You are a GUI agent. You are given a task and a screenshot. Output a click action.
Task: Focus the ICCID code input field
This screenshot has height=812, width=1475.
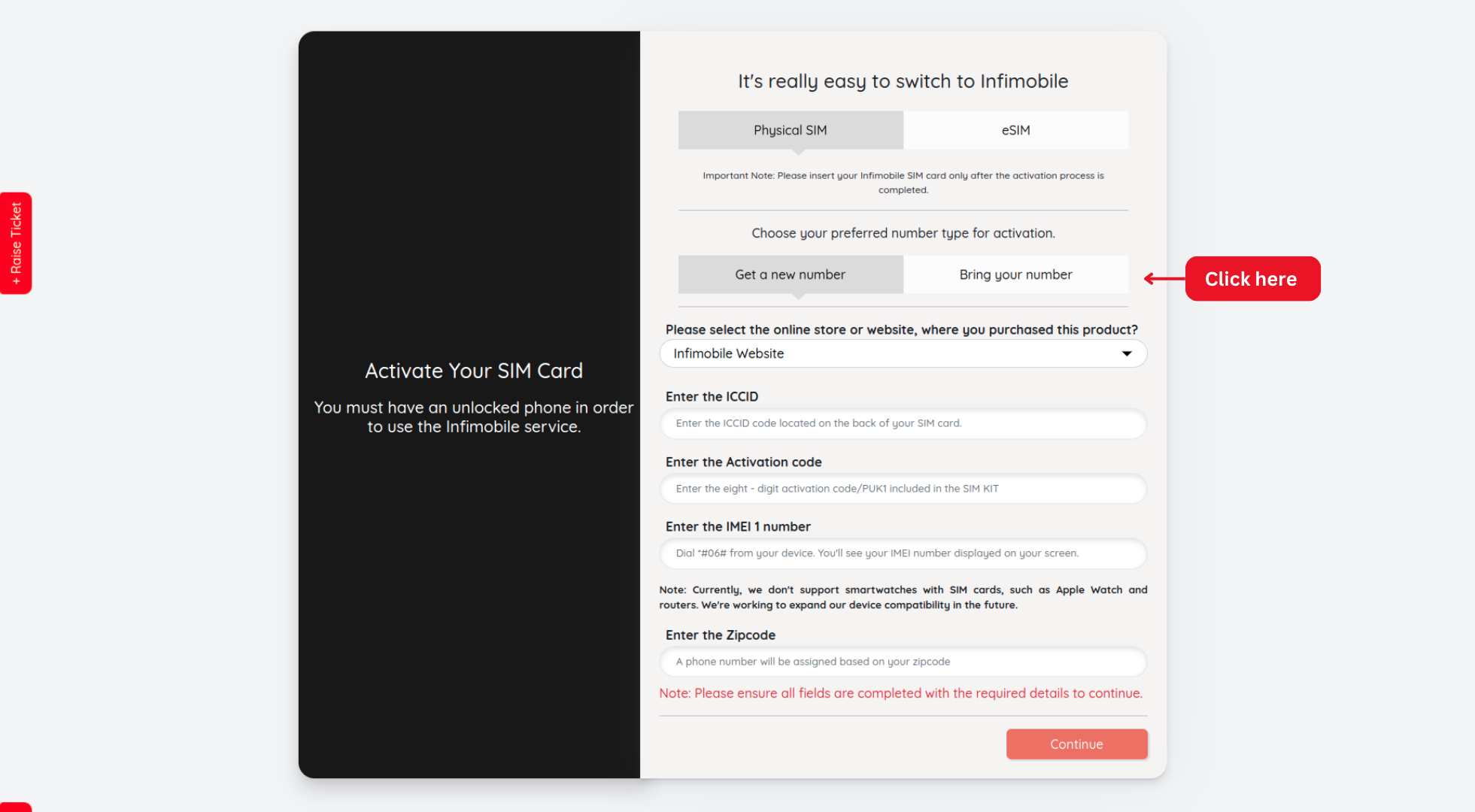903,423
